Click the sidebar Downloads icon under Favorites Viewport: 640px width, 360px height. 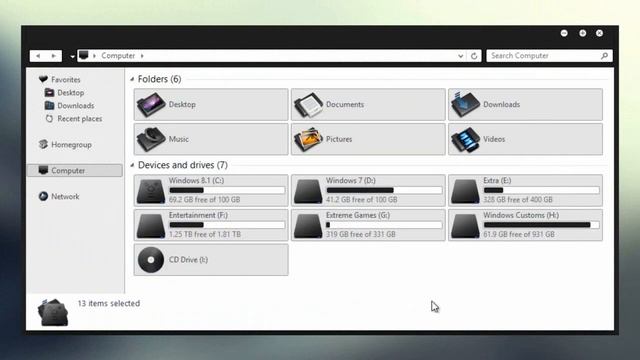click(49, 105)
